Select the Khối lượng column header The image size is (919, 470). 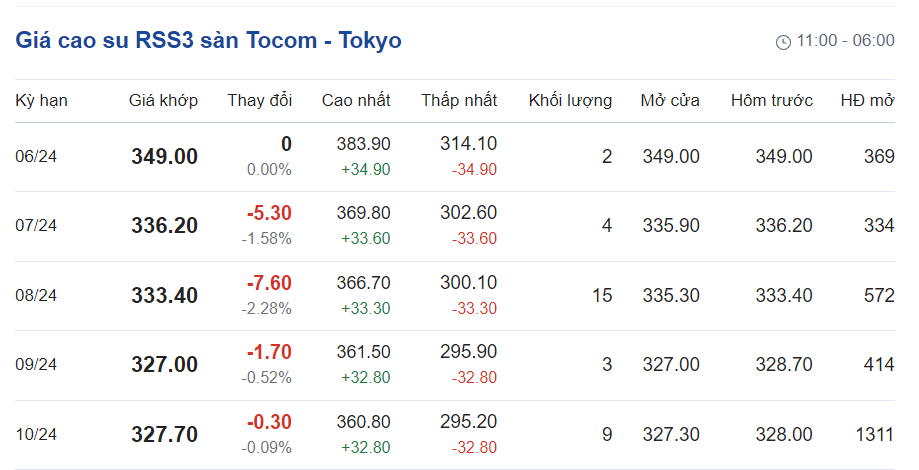(570, 101)
